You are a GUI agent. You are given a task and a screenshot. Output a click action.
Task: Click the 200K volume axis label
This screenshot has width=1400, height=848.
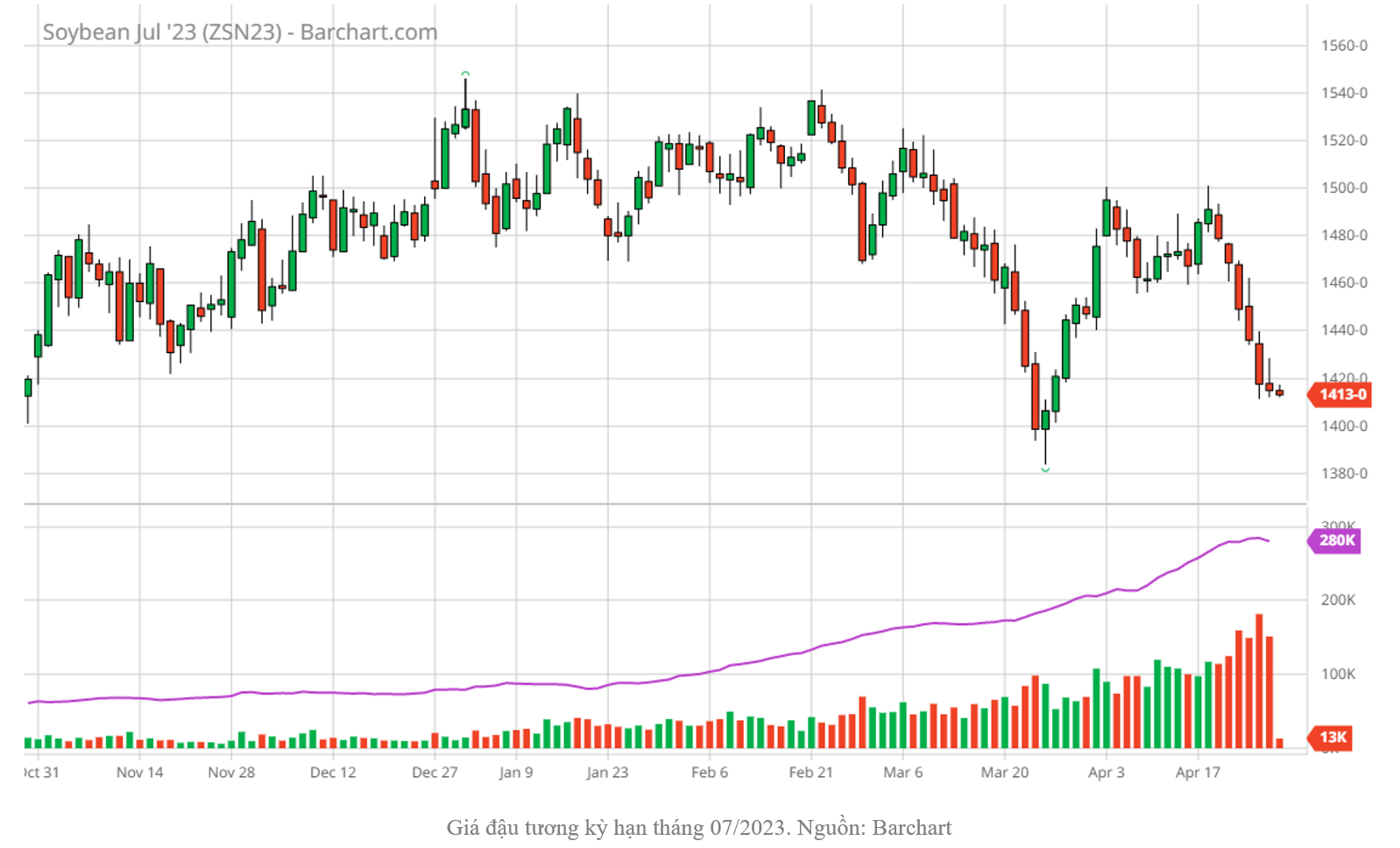pos(1339,600)
